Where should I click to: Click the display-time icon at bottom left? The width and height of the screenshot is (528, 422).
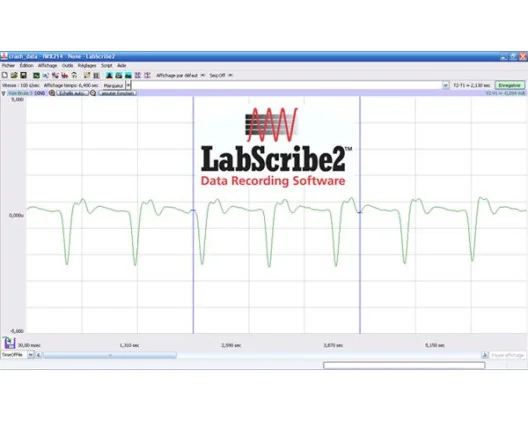[9, 343]
